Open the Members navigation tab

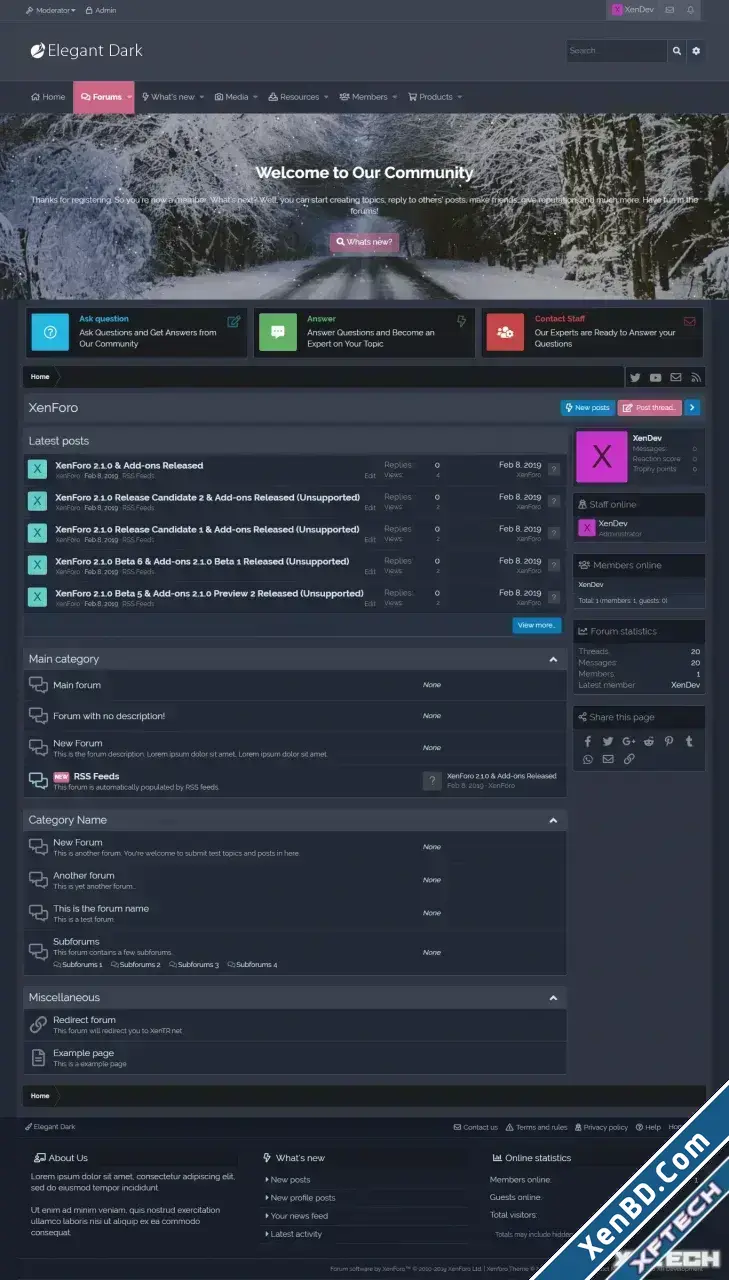(363, 97)
